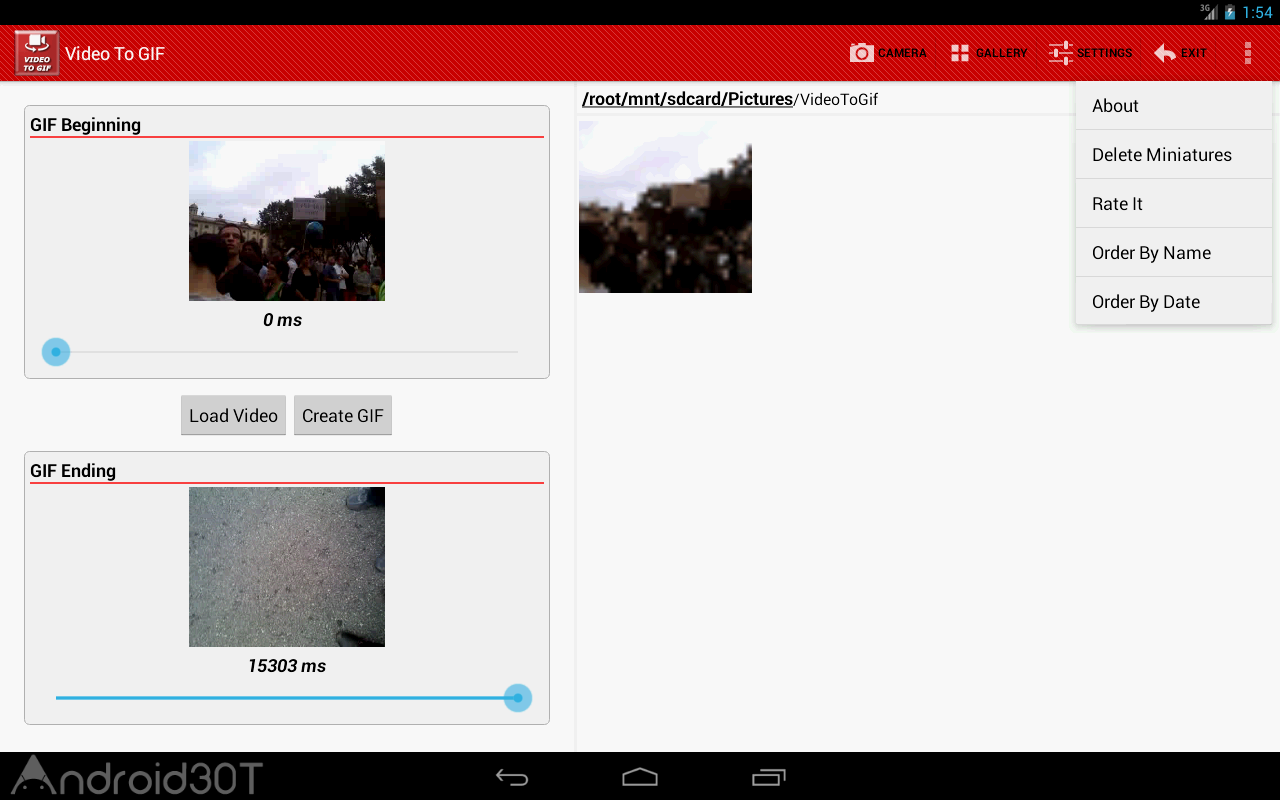Sort files with Order By Name
This screenshot has height=800, width=1280.
click(x=1174, y=253)
